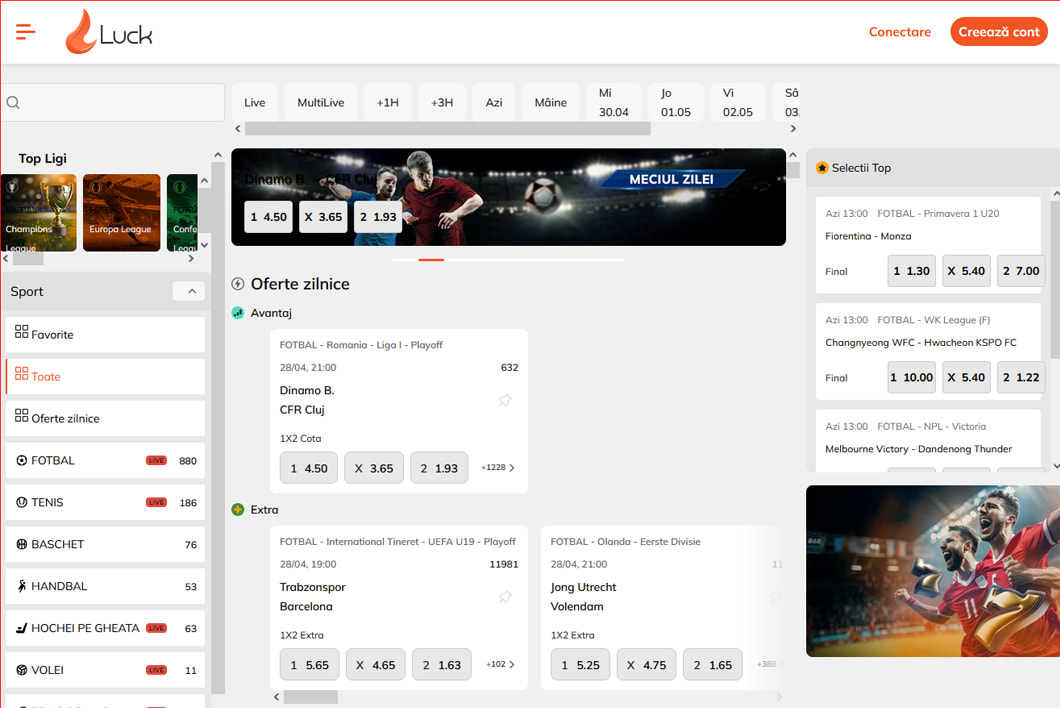Select odds X 4.65 for Trabzonspor-Barcelona

tap(375, 665)
